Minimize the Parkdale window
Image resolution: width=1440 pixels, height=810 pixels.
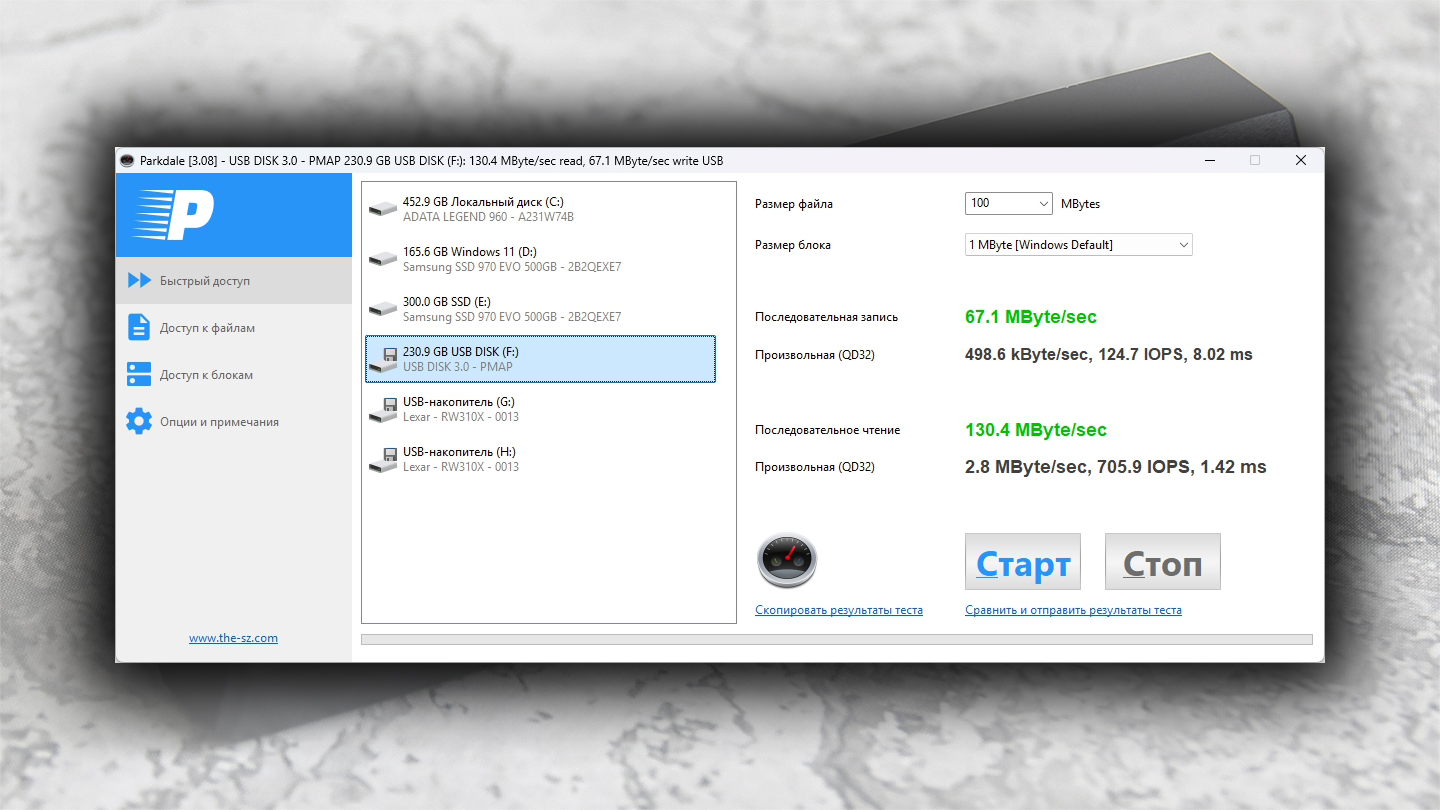(1210, 161)
